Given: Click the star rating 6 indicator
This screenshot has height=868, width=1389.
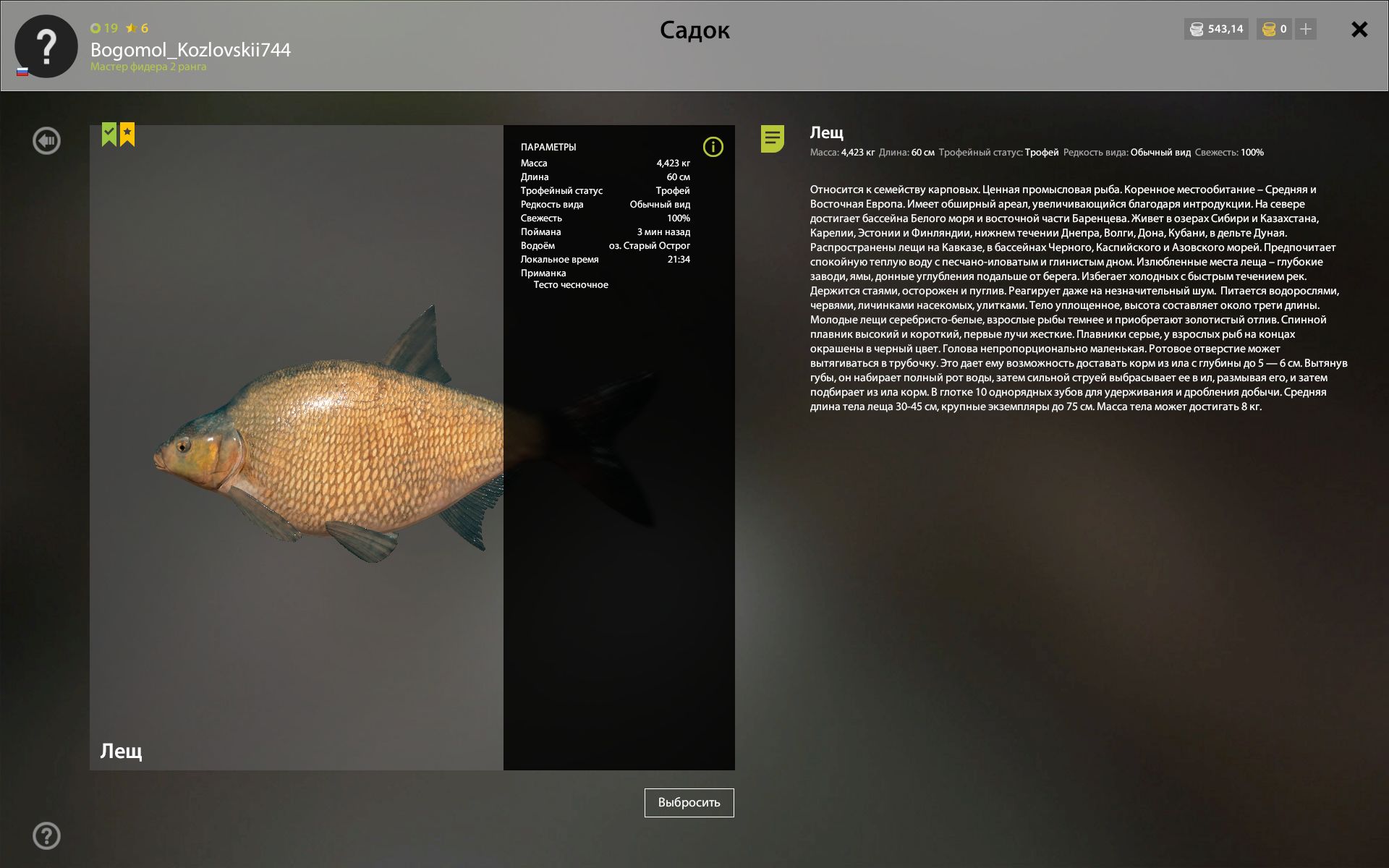Looking at the screenshot, I should tap(137, 28).
